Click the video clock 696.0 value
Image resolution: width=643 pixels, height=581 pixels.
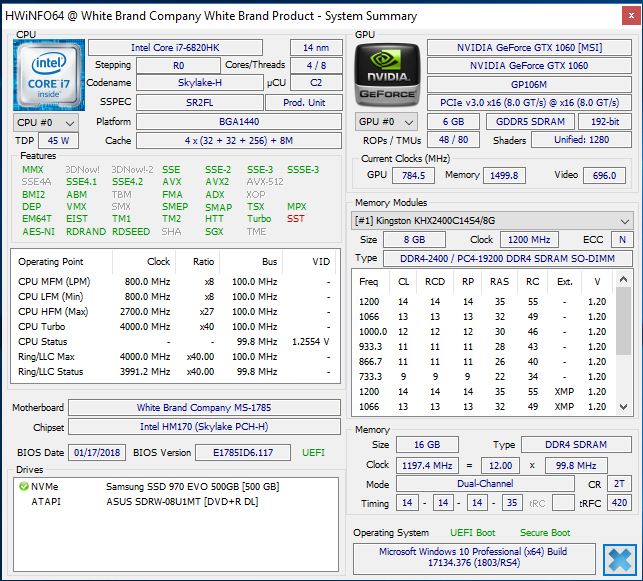click(x=604, y=175)
